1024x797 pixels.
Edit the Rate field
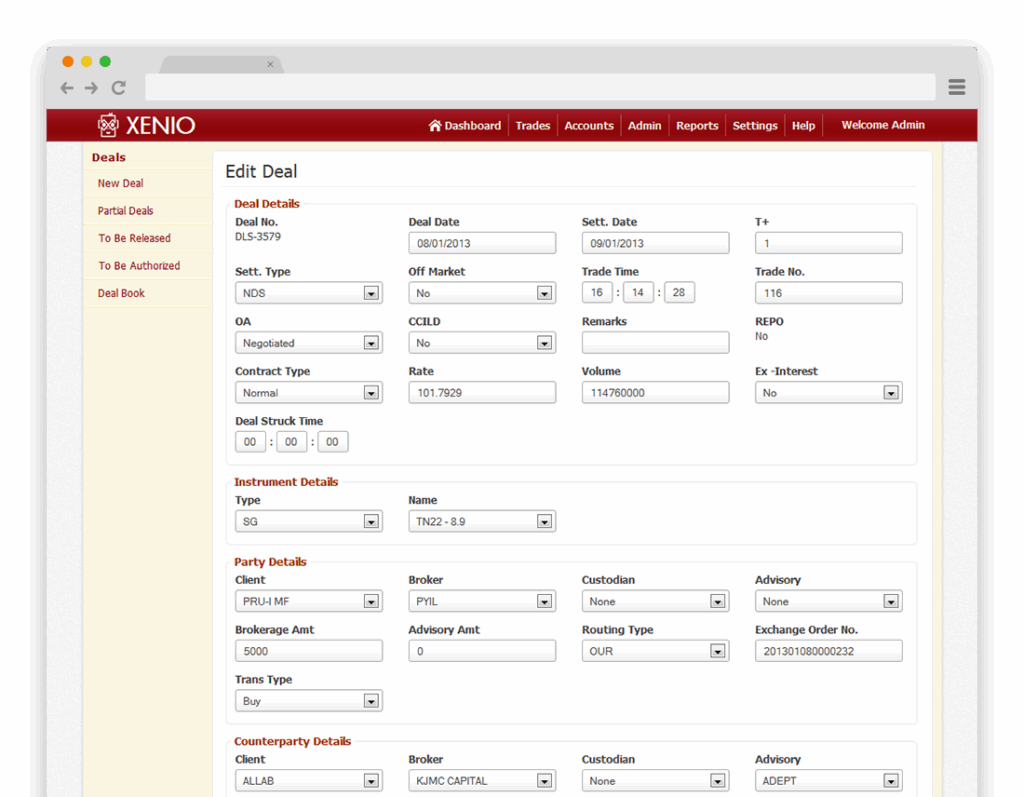482,392
